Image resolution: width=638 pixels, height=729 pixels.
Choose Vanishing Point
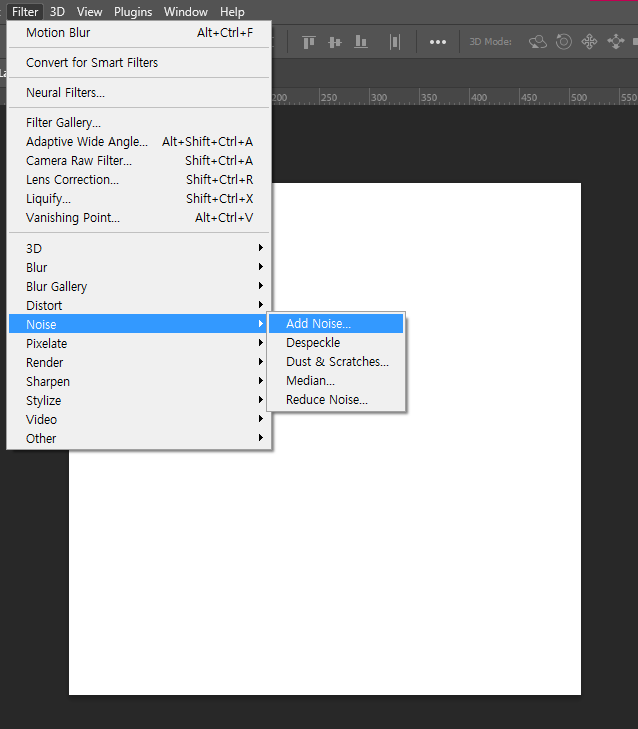[x=139, y=218]
